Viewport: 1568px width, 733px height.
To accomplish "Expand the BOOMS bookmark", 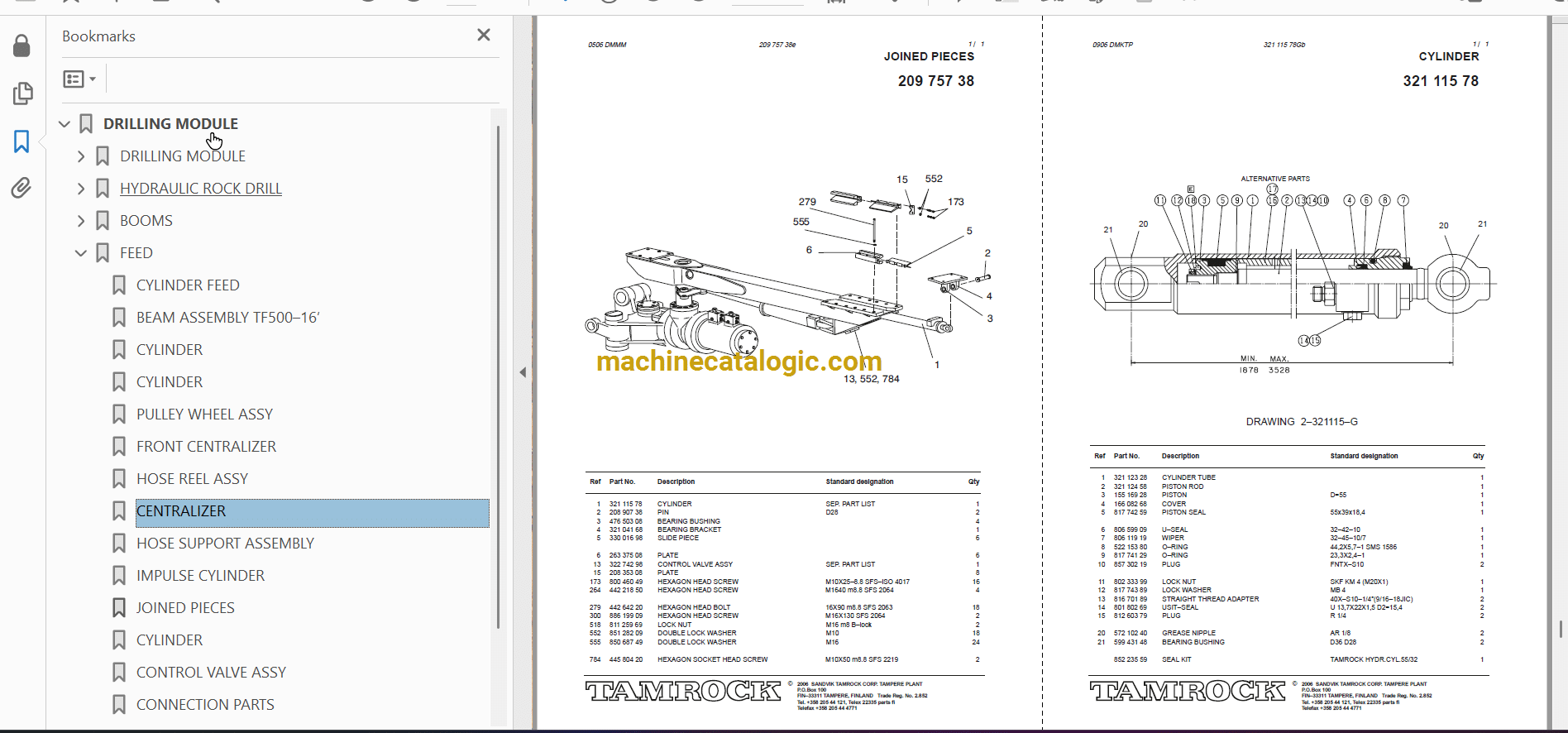I will (81, 221).
